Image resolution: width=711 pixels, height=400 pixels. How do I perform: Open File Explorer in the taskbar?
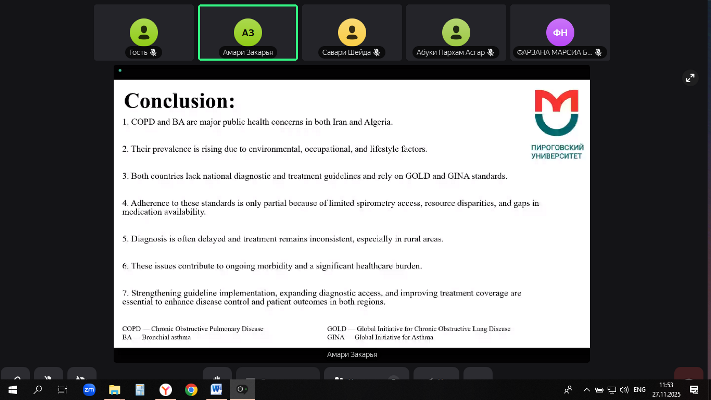tap(115, 389)
